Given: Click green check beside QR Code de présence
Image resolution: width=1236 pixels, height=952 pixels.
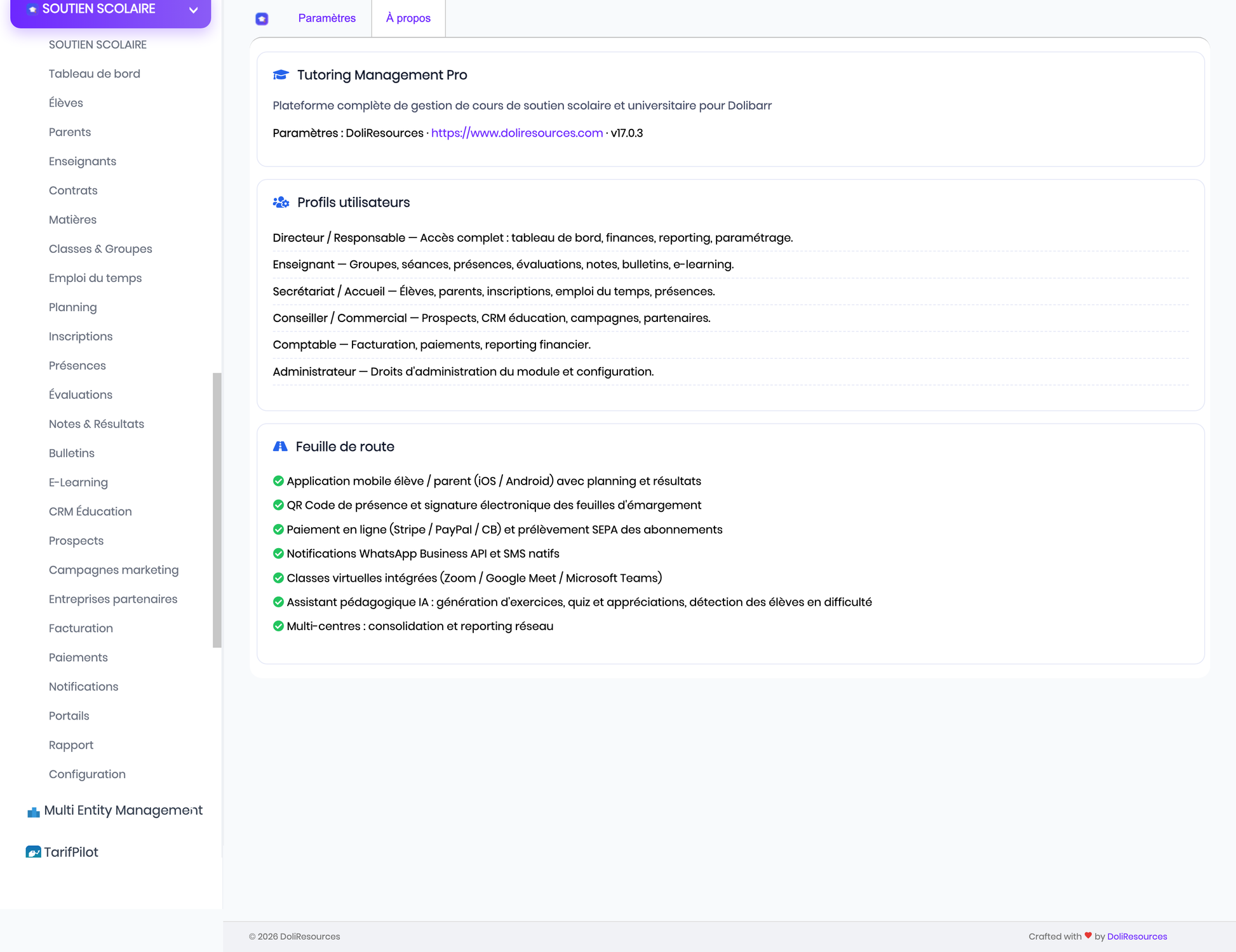Looking at the screenshot, I should (x=278, y=505).
